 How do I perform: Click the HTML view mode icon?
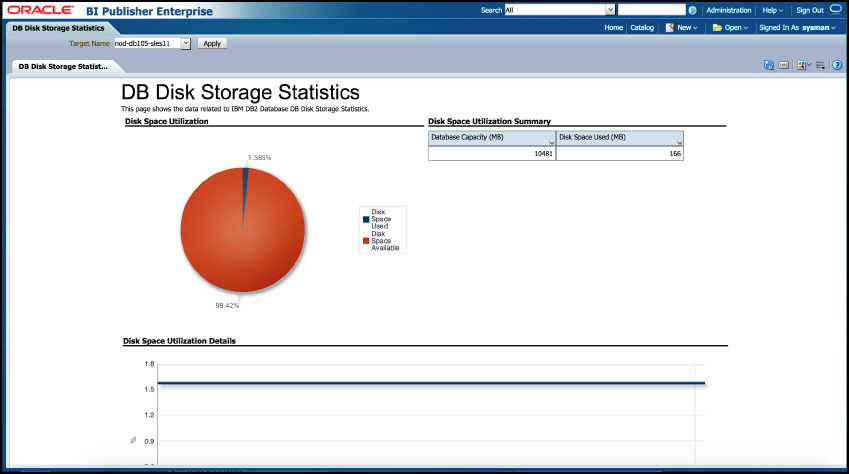coord(783,65)
